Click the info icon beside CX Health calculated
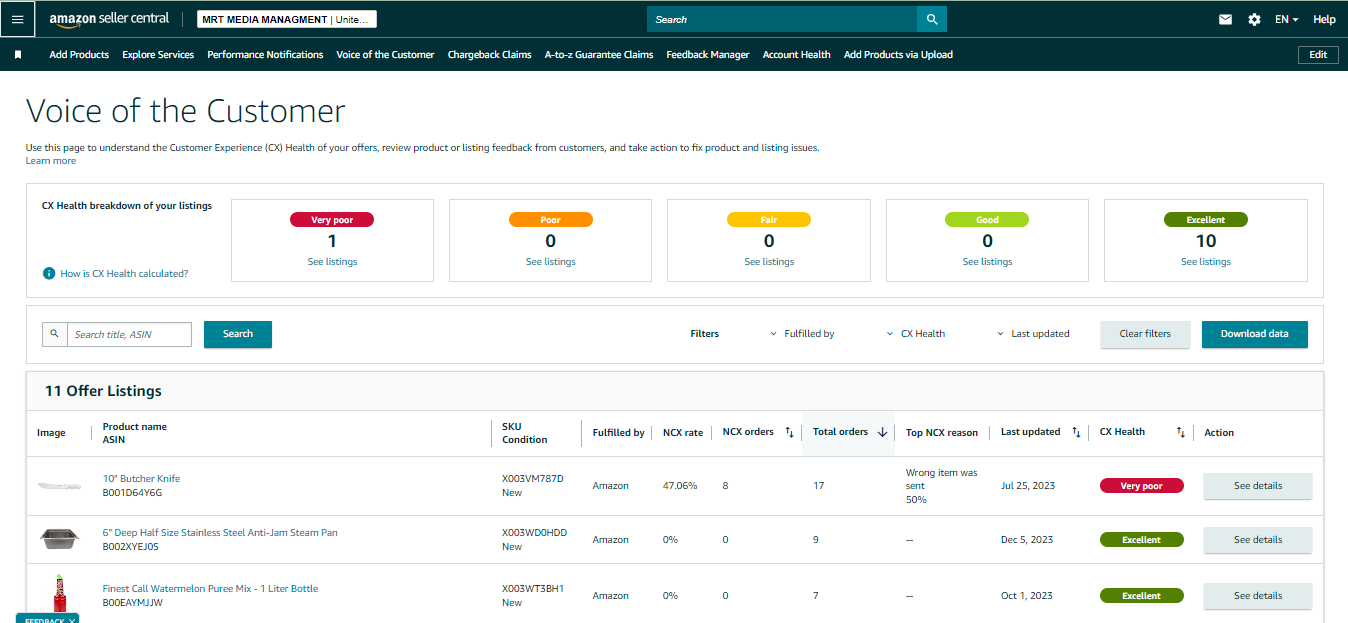This screenshot has width=1348, height=623. tap(49, 273)
